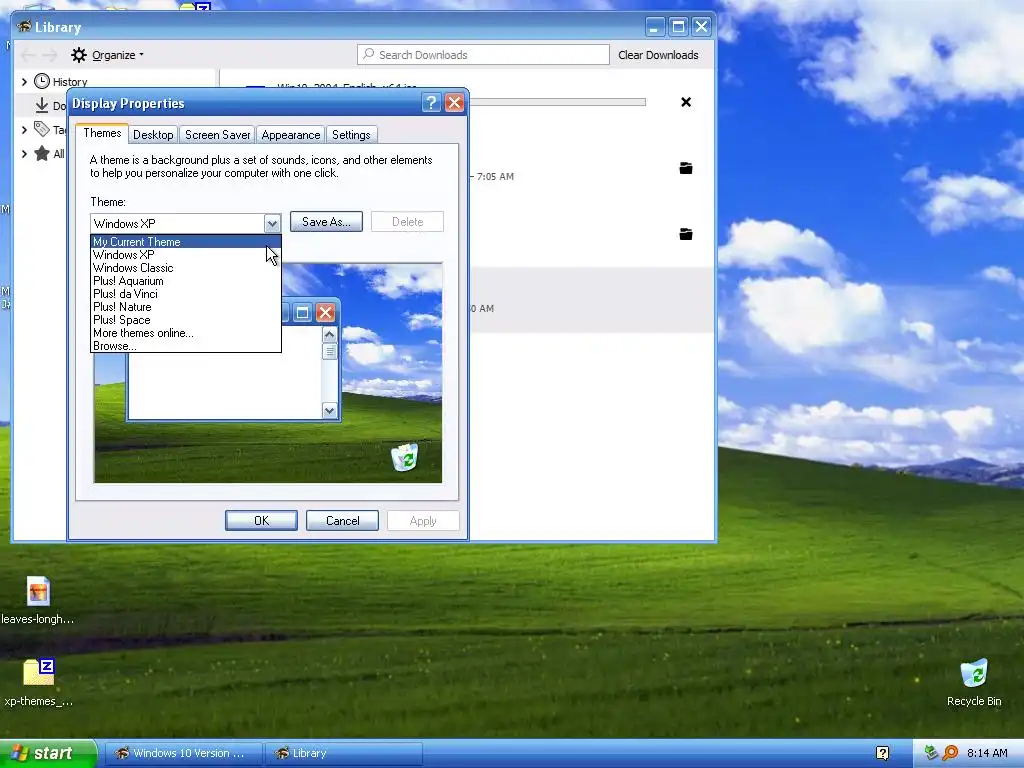Go back using Library back arrow
Viewport: 1024px width, 768px height.
pyautogui.click(x=28, y=55)
